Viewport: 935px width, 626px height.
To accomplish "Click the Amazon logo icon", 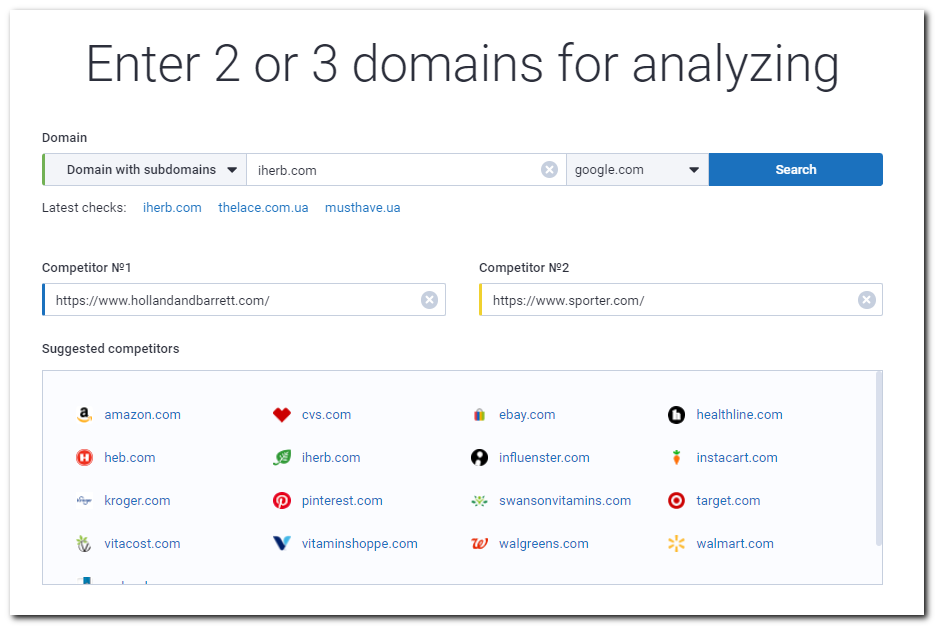I will 84,414.
